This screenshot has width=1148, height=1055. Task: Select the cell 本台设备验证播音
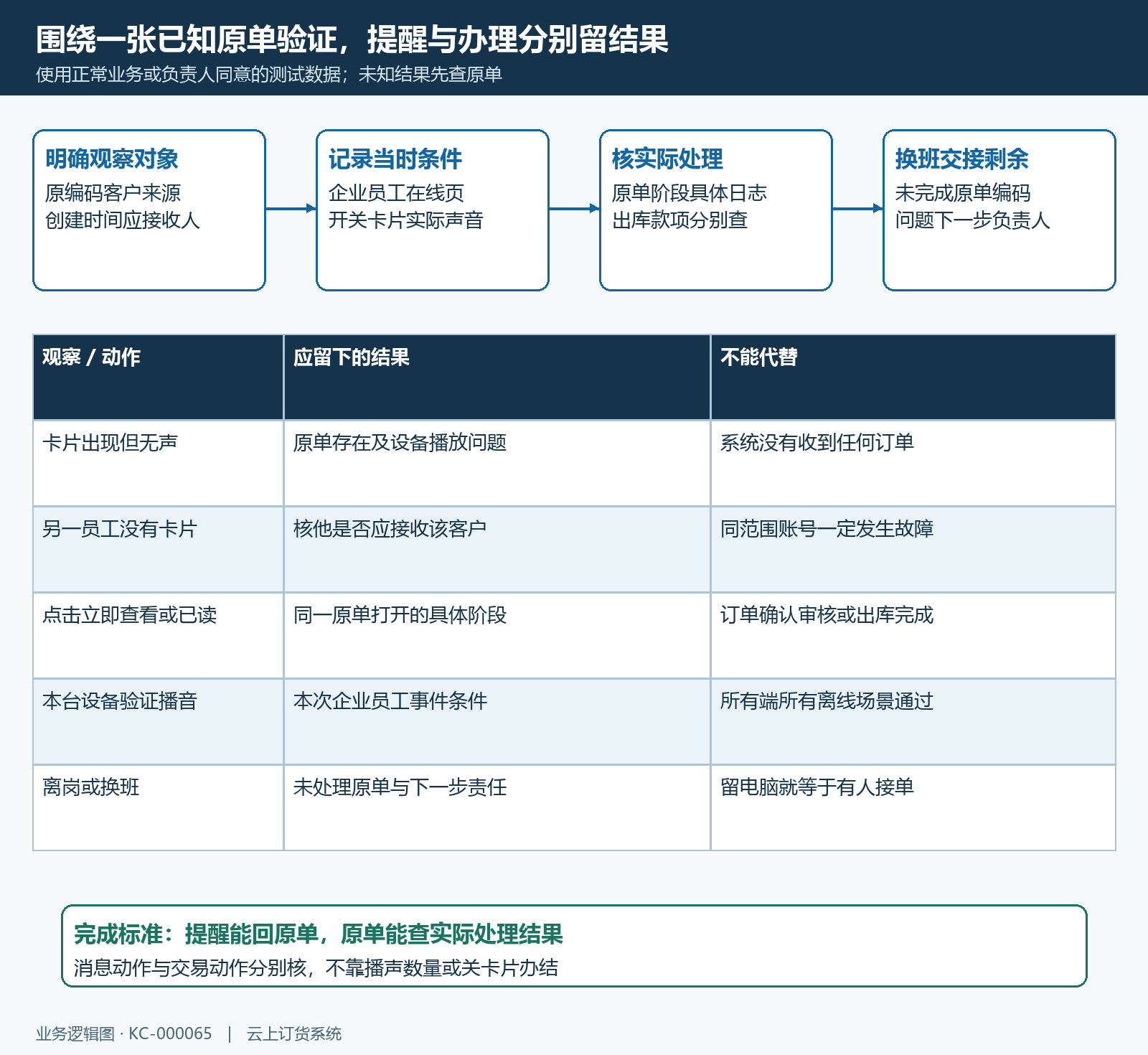coord(158,721)
